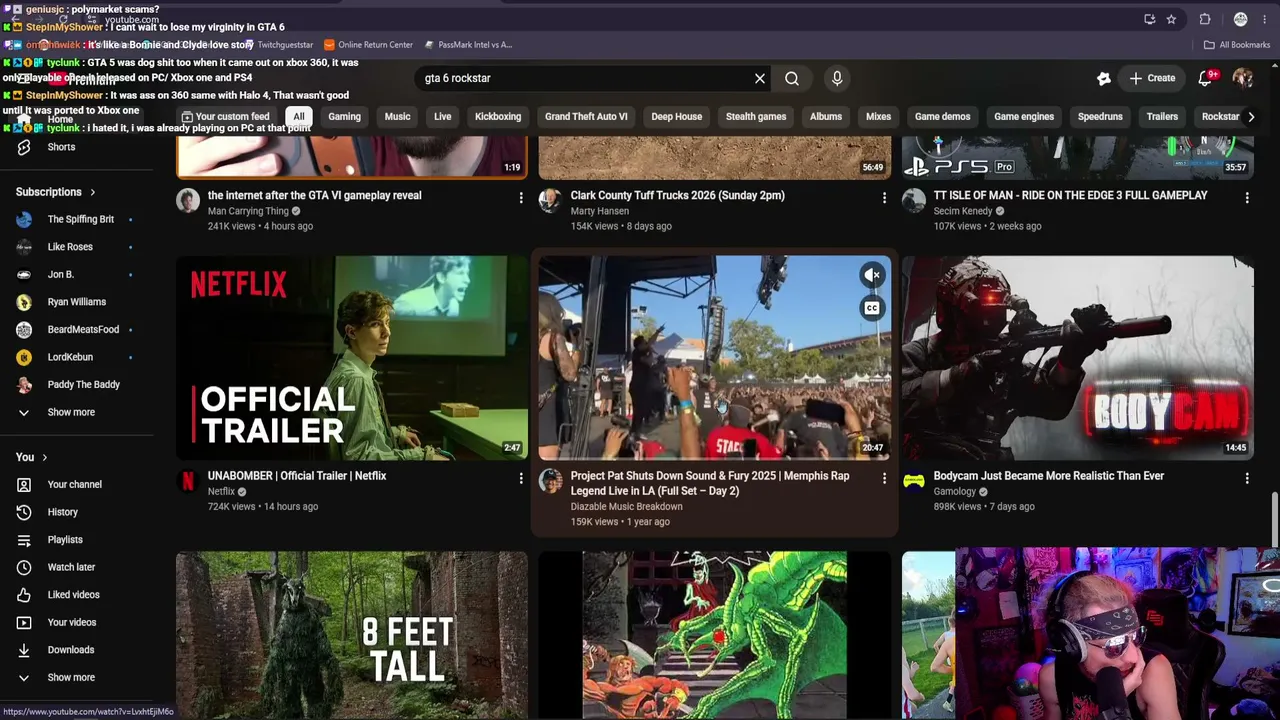
Task: Open the Paddy The Baddy subscription
Action: click(x=83, y=384)
